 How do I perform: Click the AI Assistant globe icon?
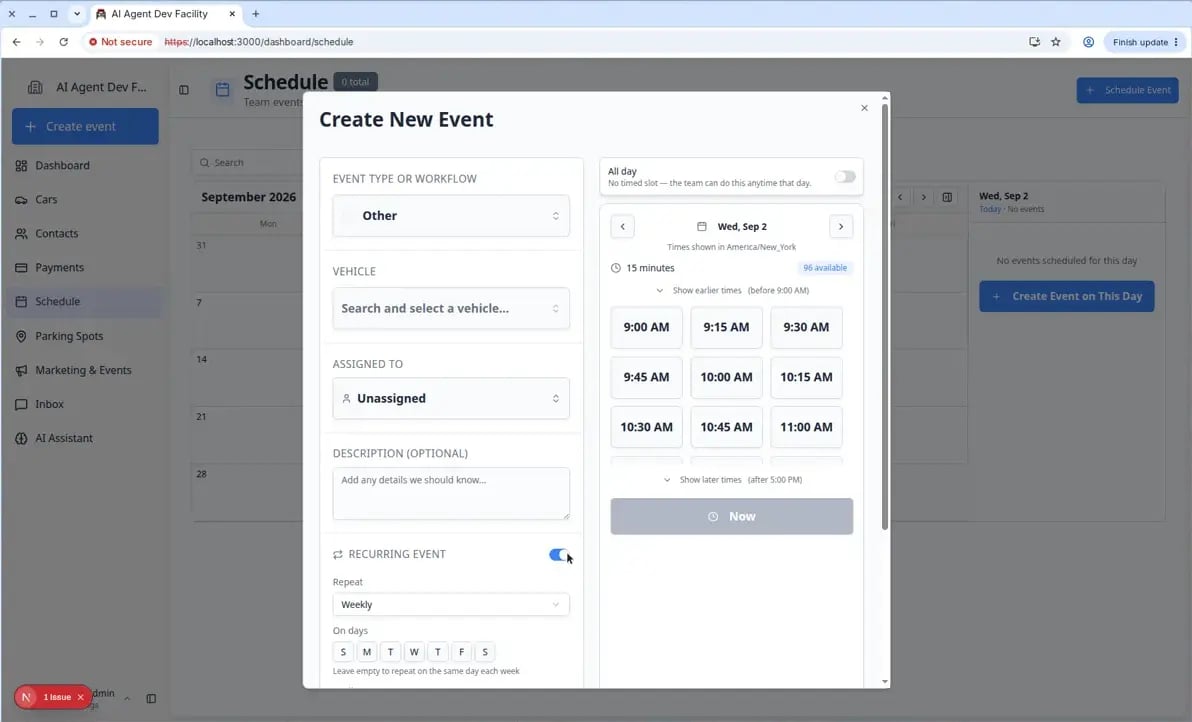tap(21, 439)
